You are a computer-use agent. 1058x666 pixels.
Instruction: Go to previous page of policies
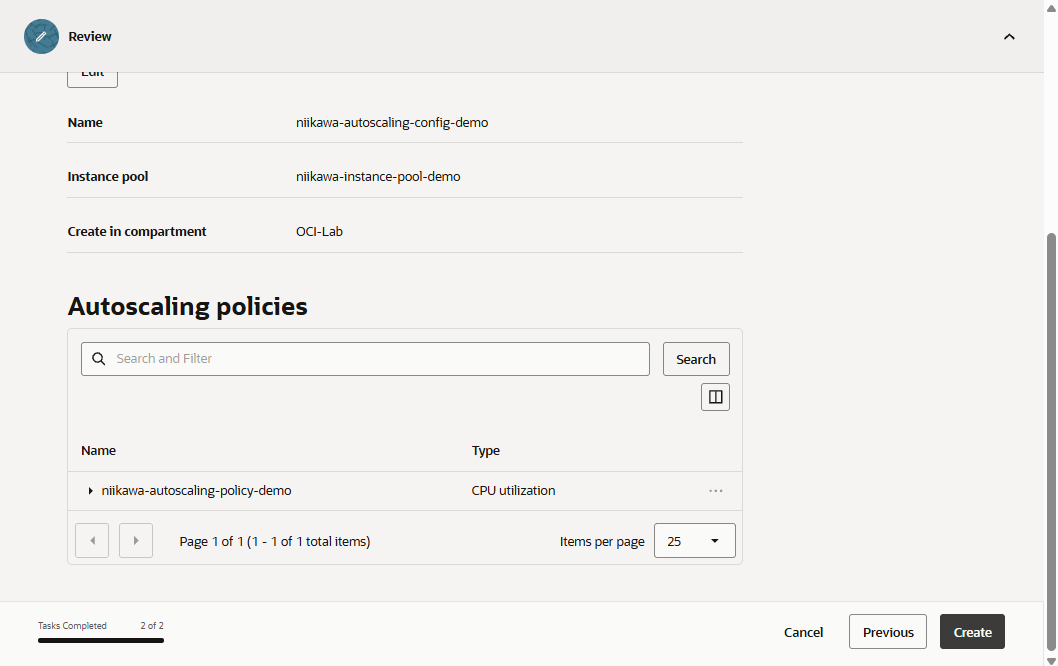(x=92, y=541)
